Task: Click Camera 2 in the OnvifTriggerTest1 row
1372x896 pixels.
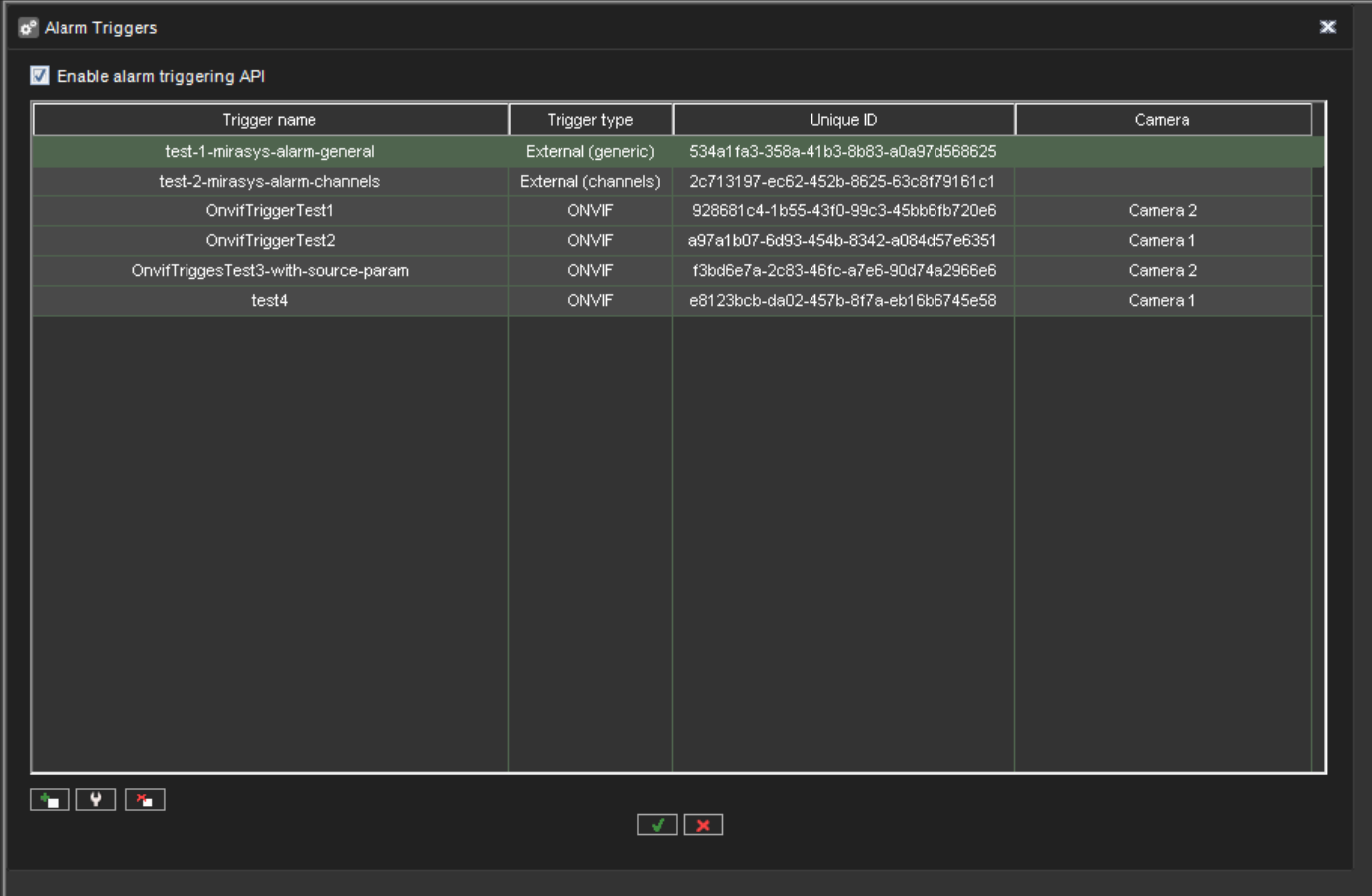Action: click(x=1162, y=210)
